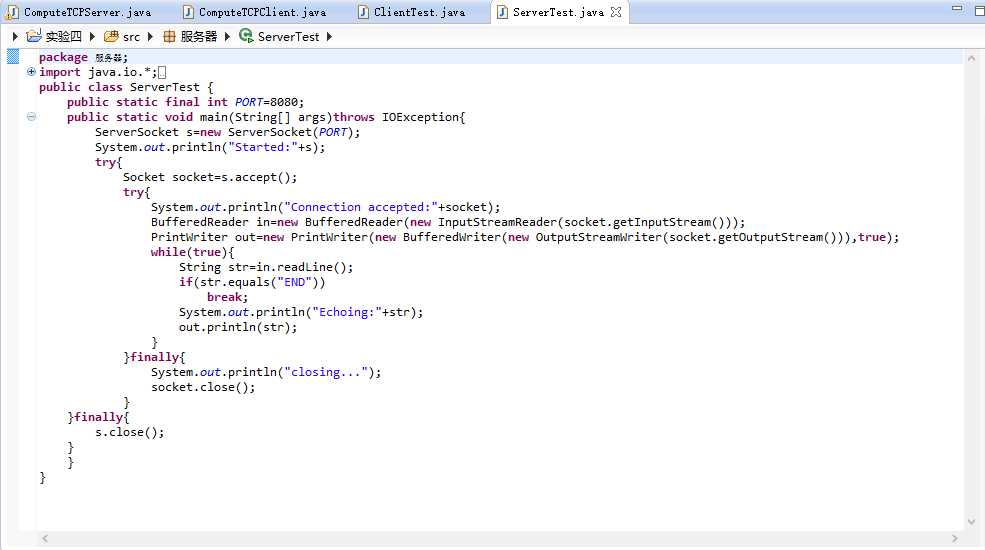Viewport: 985px width, 550px height.
Task: Click the "Started:" string literal
Action: click(263, 147)
